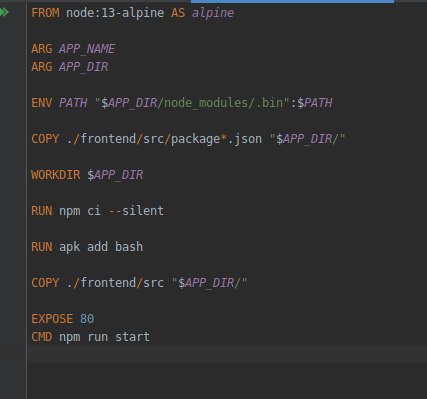Click the ENV keyword

click(42, 103)
